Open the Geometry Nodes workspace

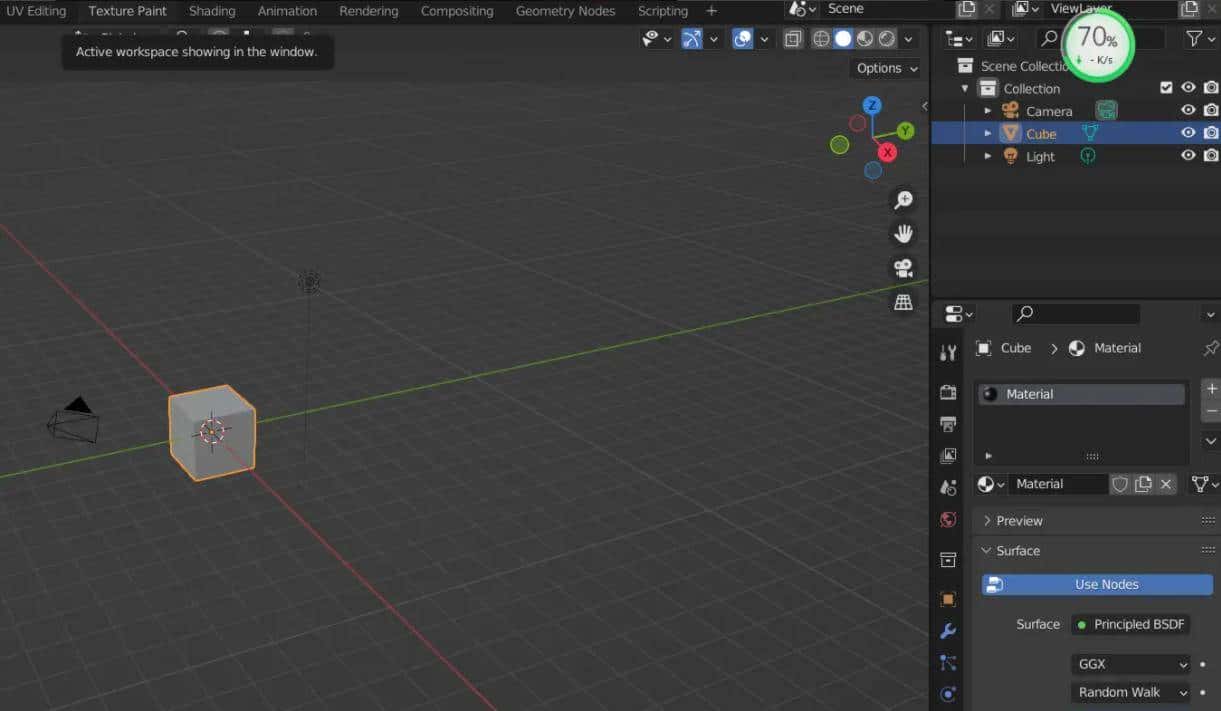coord(565,11)
